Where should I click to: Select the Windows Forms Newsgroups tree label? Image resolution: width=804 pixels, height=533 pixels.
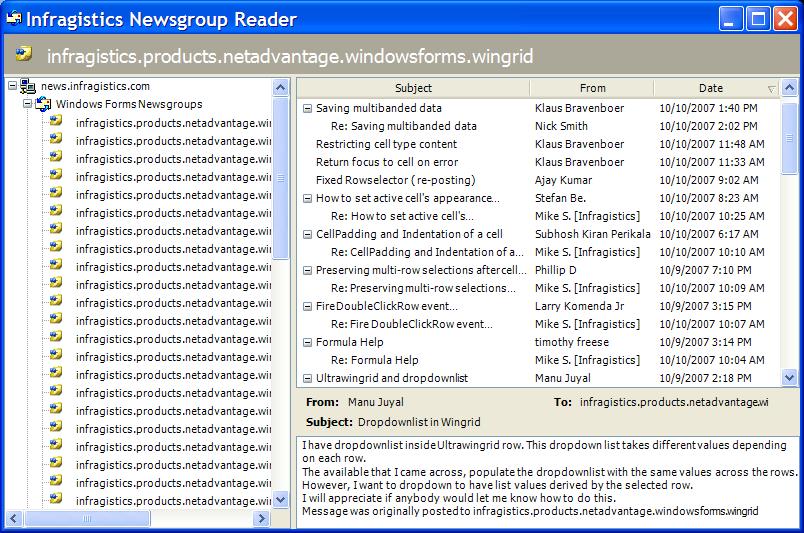tap(129, 104)
